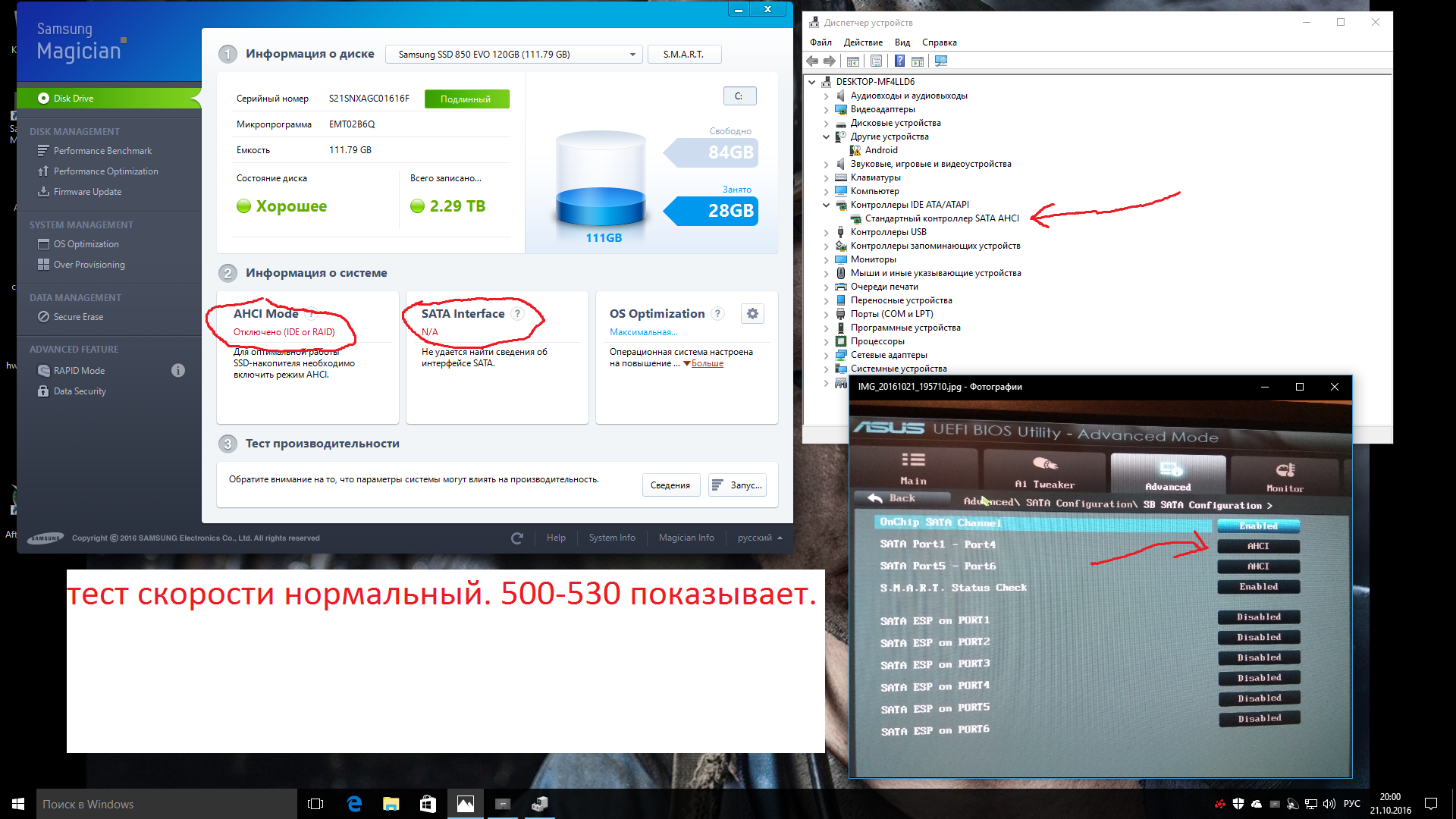The height and width of the screenshot is (819, 1456).
Task: Click the AHCI Mode help question mark
Action: [311, 313]
